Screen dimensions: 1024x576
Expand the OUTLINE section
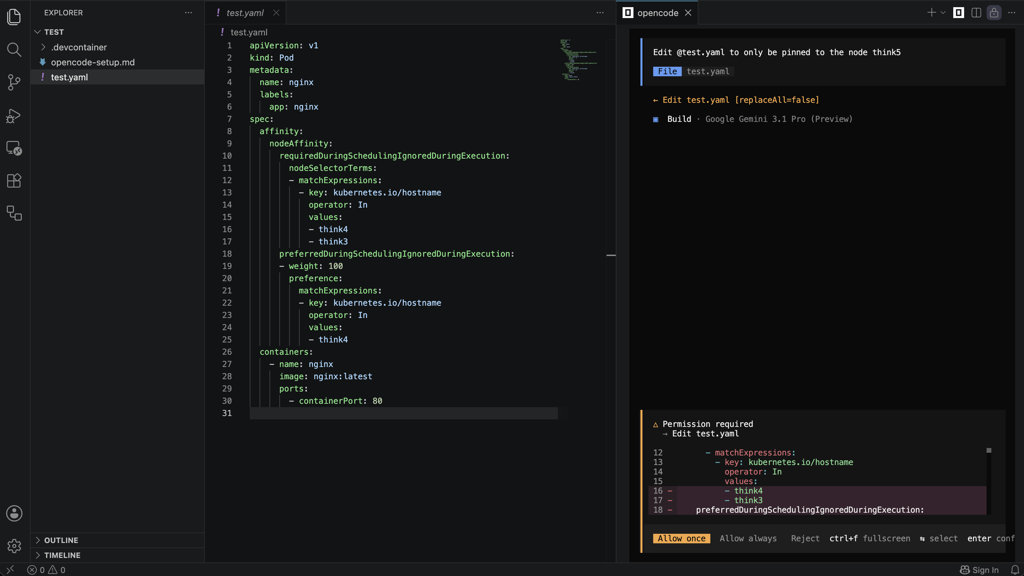[118, 540]
